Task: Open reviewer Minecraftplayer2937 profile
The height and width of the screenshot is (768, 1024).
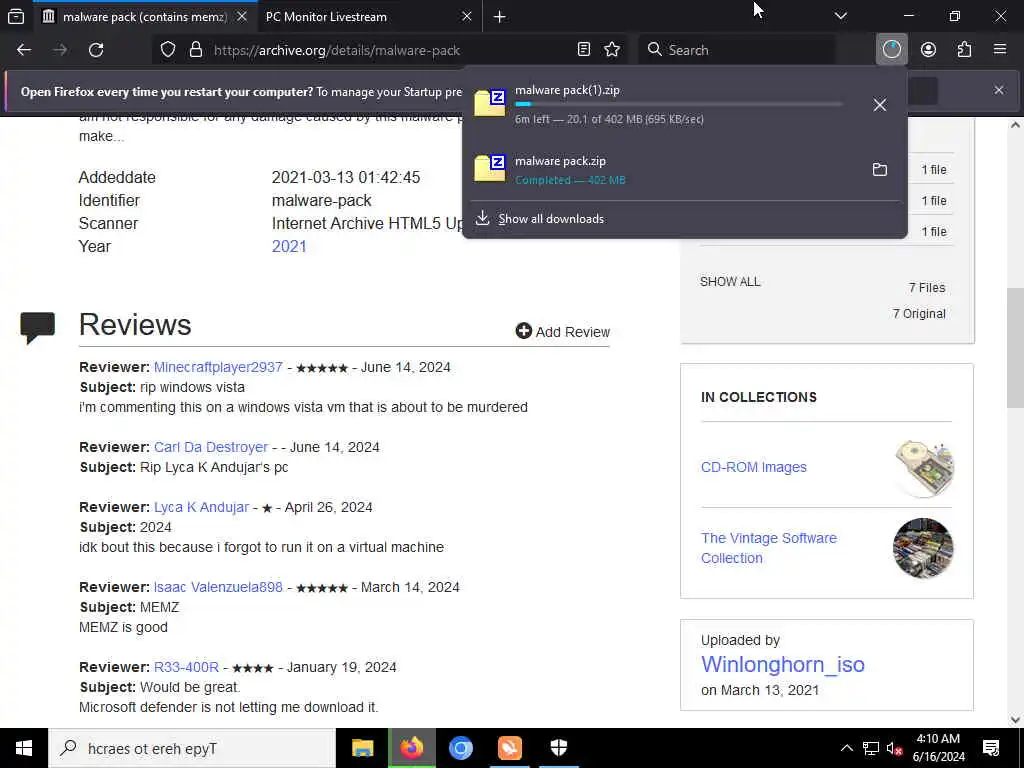Action: (218, 367)
